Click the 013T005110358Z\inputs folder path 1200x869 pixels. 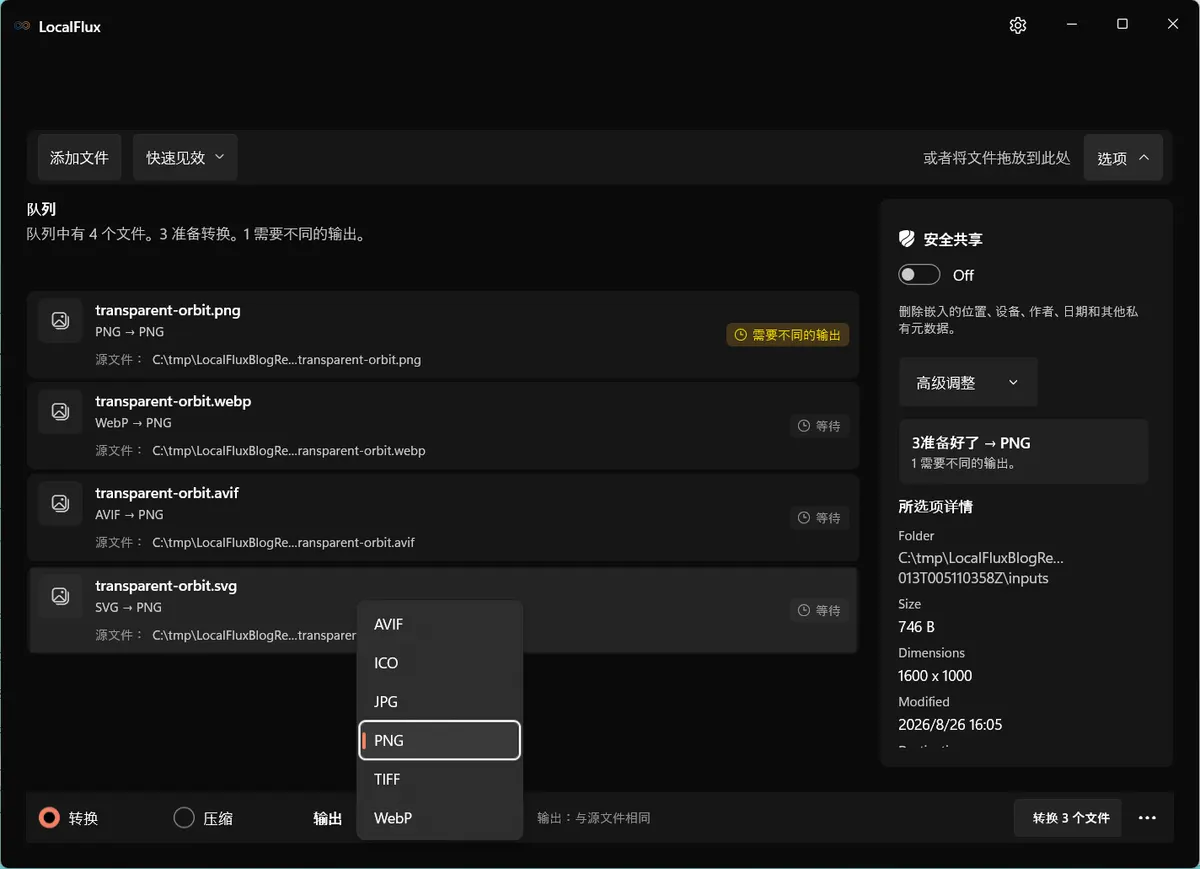click(x=973, y=578)
